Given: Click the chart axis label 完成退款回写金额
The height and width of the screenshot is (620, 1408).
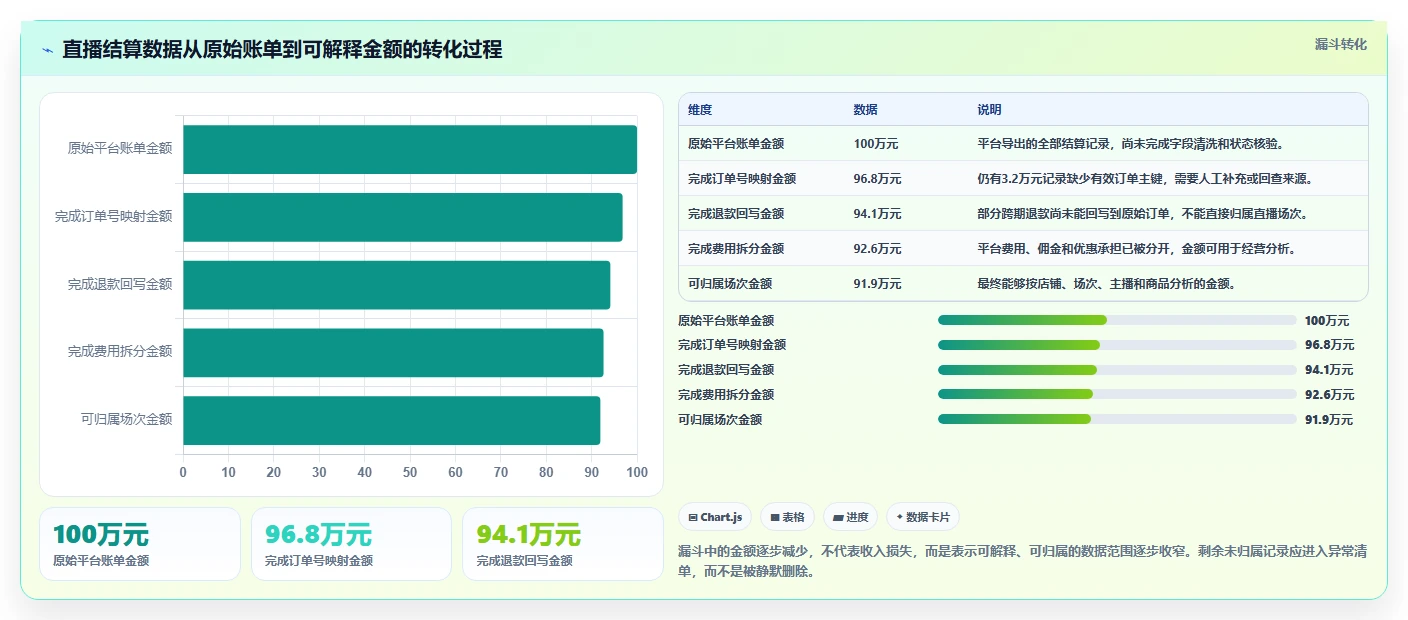Looking at the screenshot, I should click(120, 284).
